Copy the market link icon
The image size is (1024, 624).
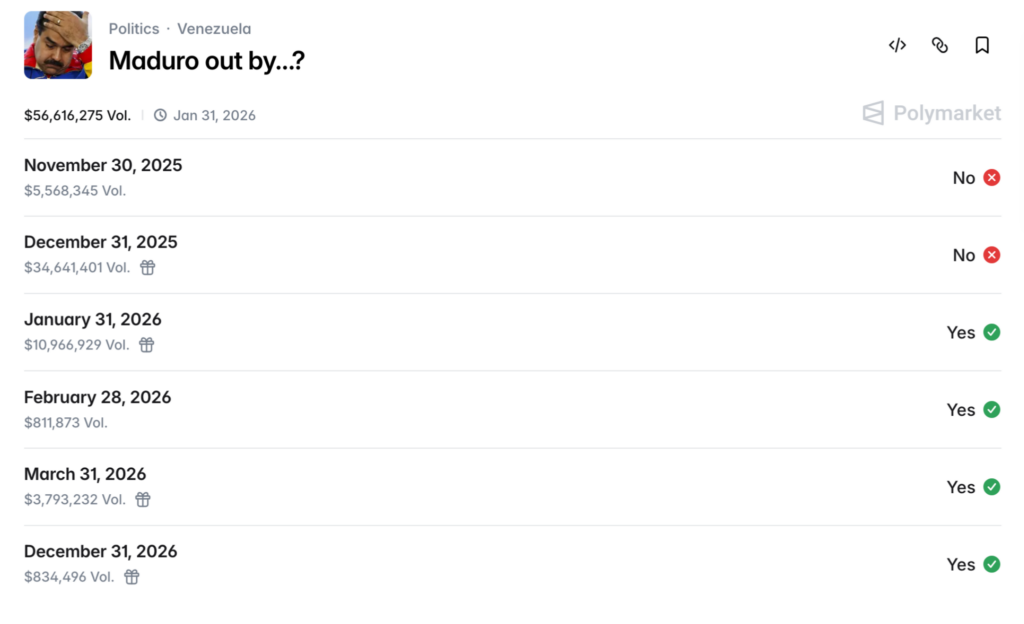(x=940, y=45)
